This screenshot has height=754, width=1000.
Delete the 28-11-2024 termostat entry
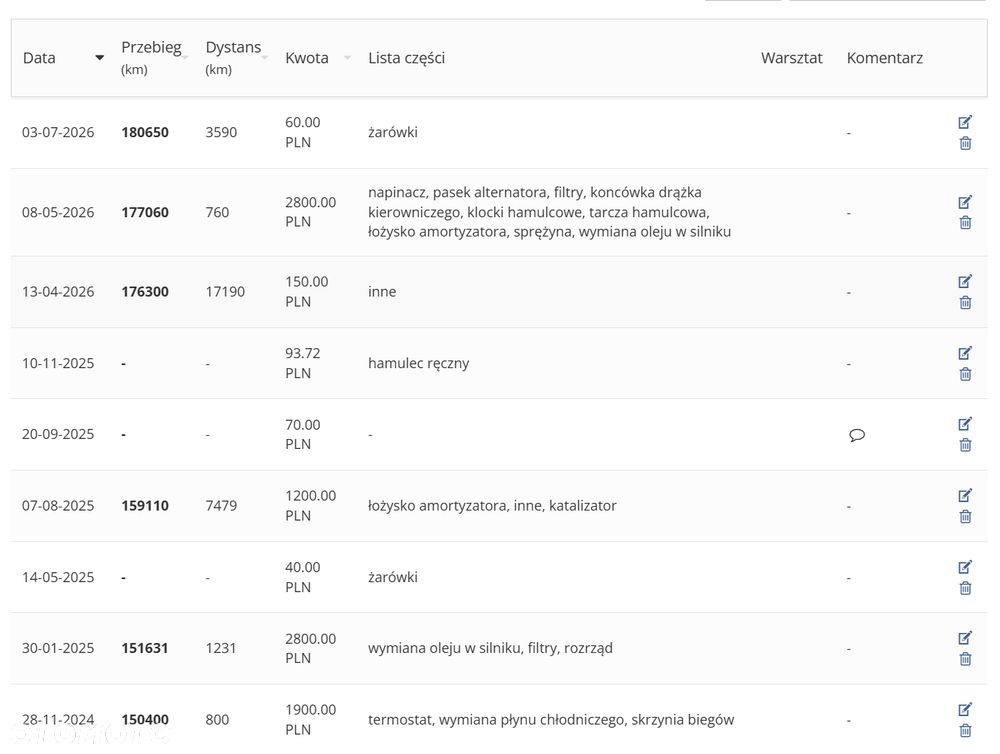pyautogui.click(x=965, y=730)
